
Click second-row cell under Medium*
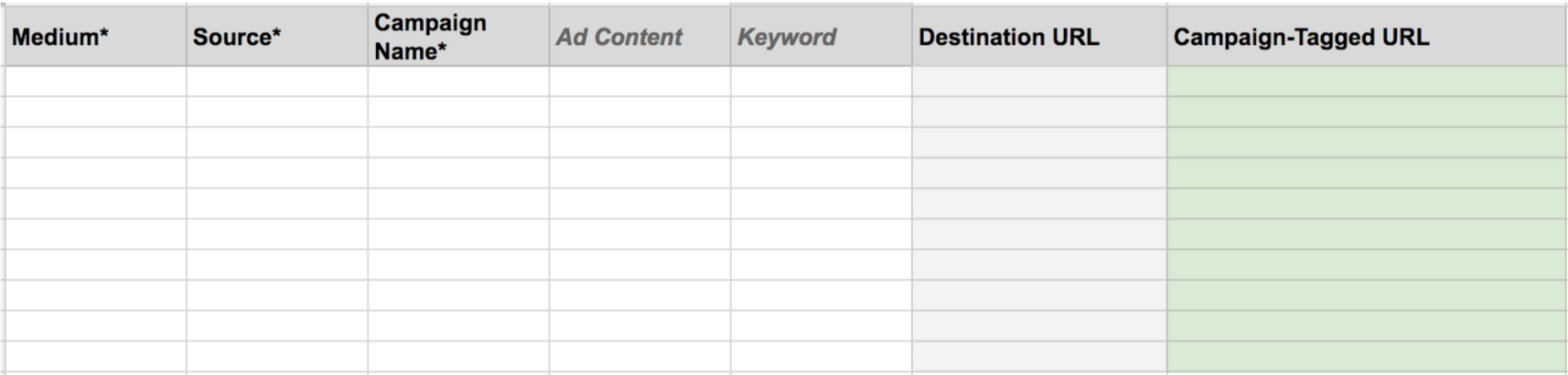[95, 112]
